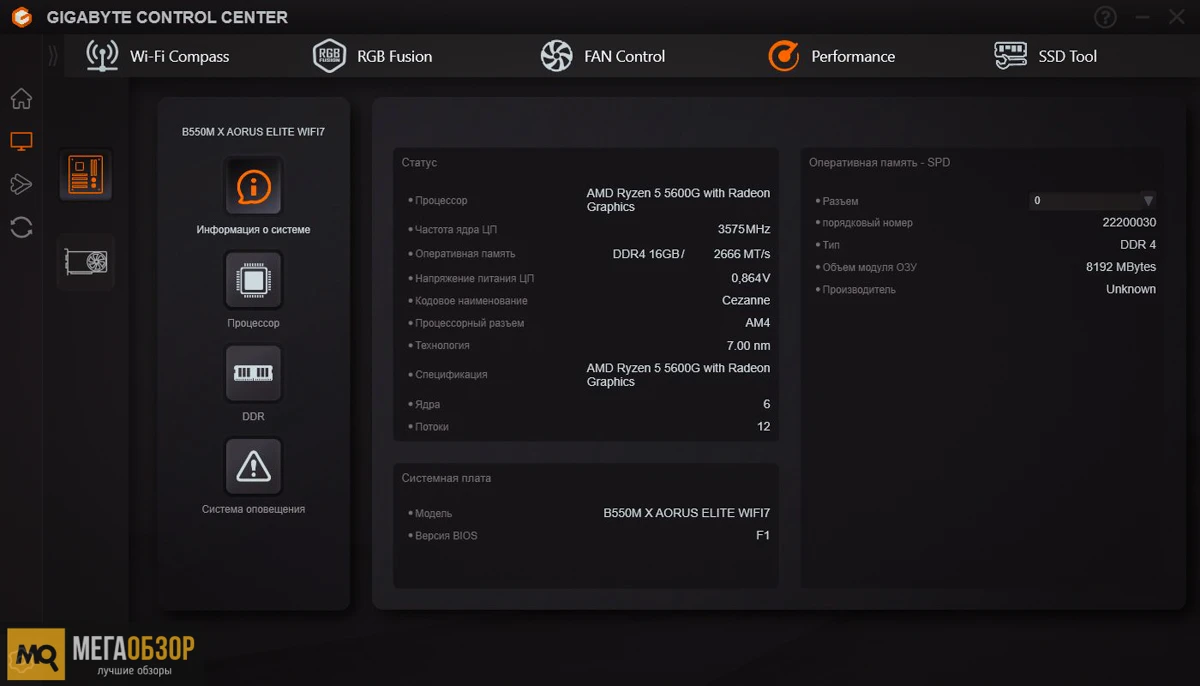Open the update refresh sidebar icon
1200x686 pixels.
click(x=21, y=227)
